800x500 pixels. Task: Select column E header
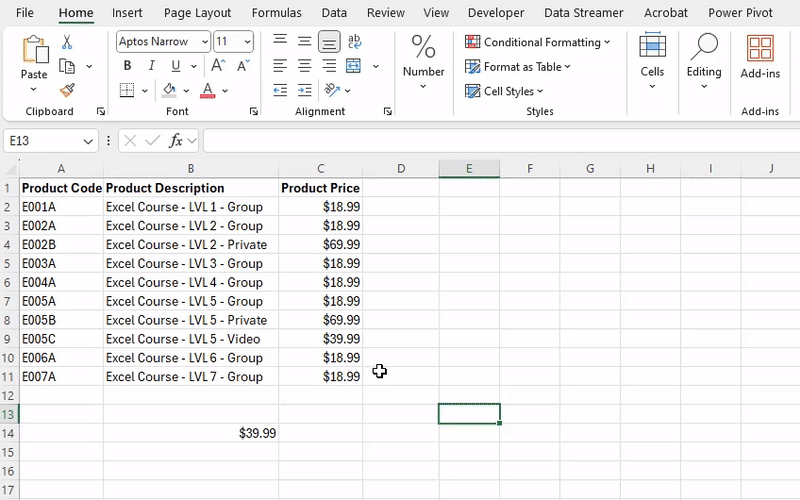tap(469, 169)
